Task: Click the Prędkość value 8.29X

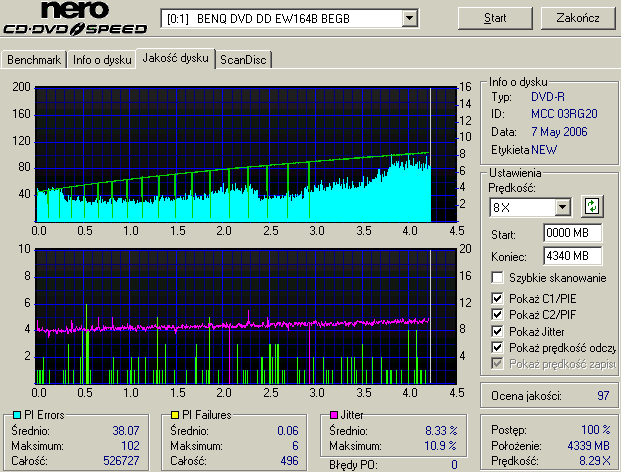Action: (x=594, y=461)
